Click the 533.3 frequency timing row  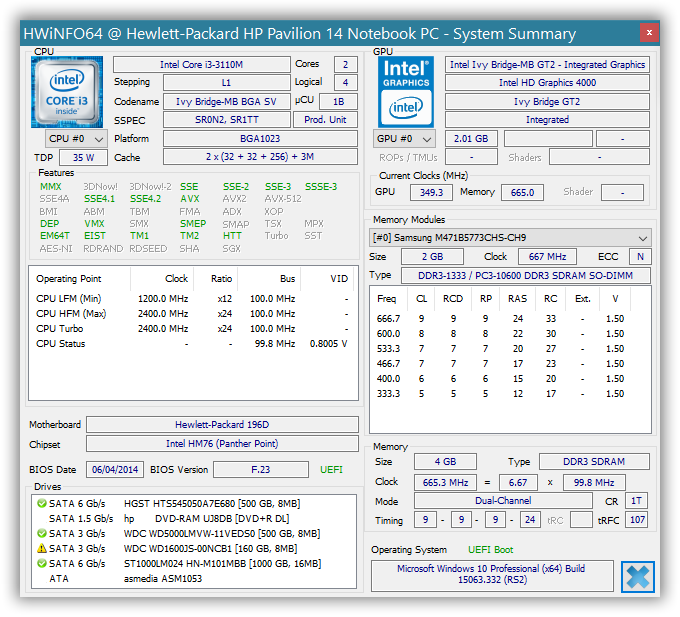tap(510, 349)
